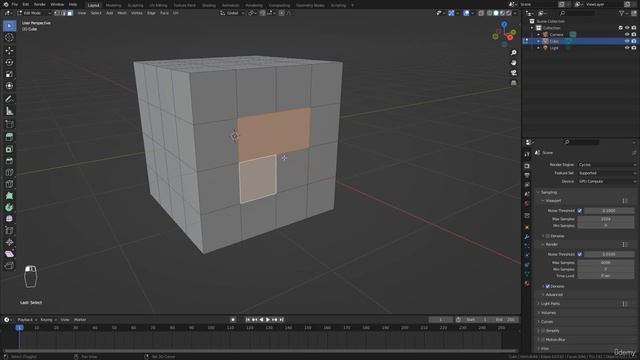Open the Render Engine Cycles dropdown
This screenshot has width=640, height=360.
tap(607, 164)
